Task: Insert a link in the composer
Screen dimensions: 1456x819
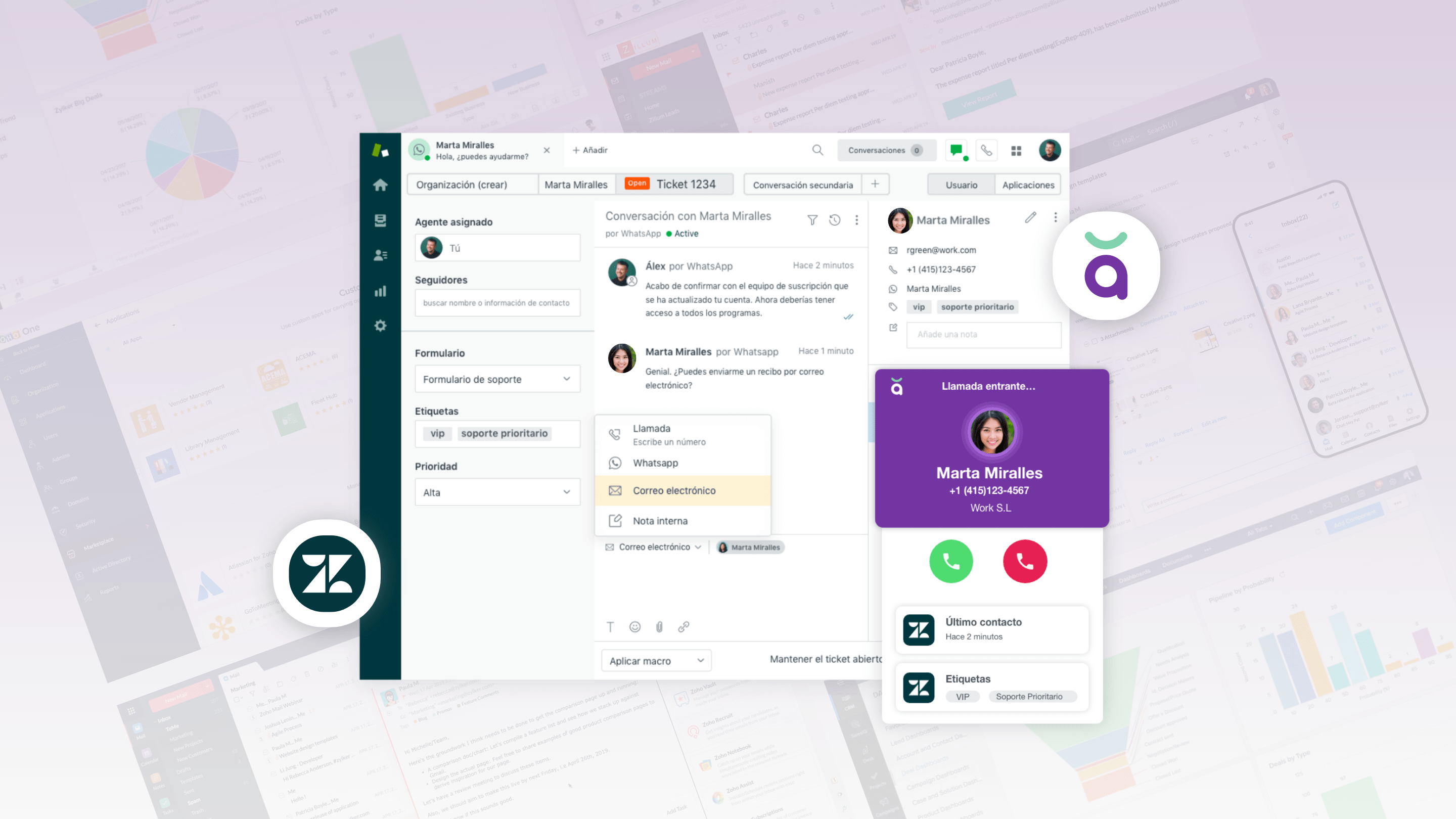Action: coord(684,627)
